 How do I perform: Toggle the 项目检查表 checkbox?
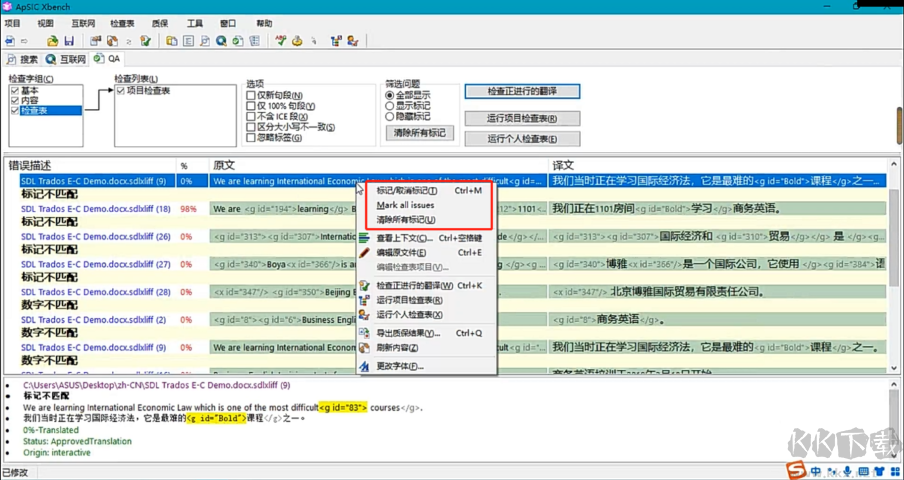coord(120,91)
